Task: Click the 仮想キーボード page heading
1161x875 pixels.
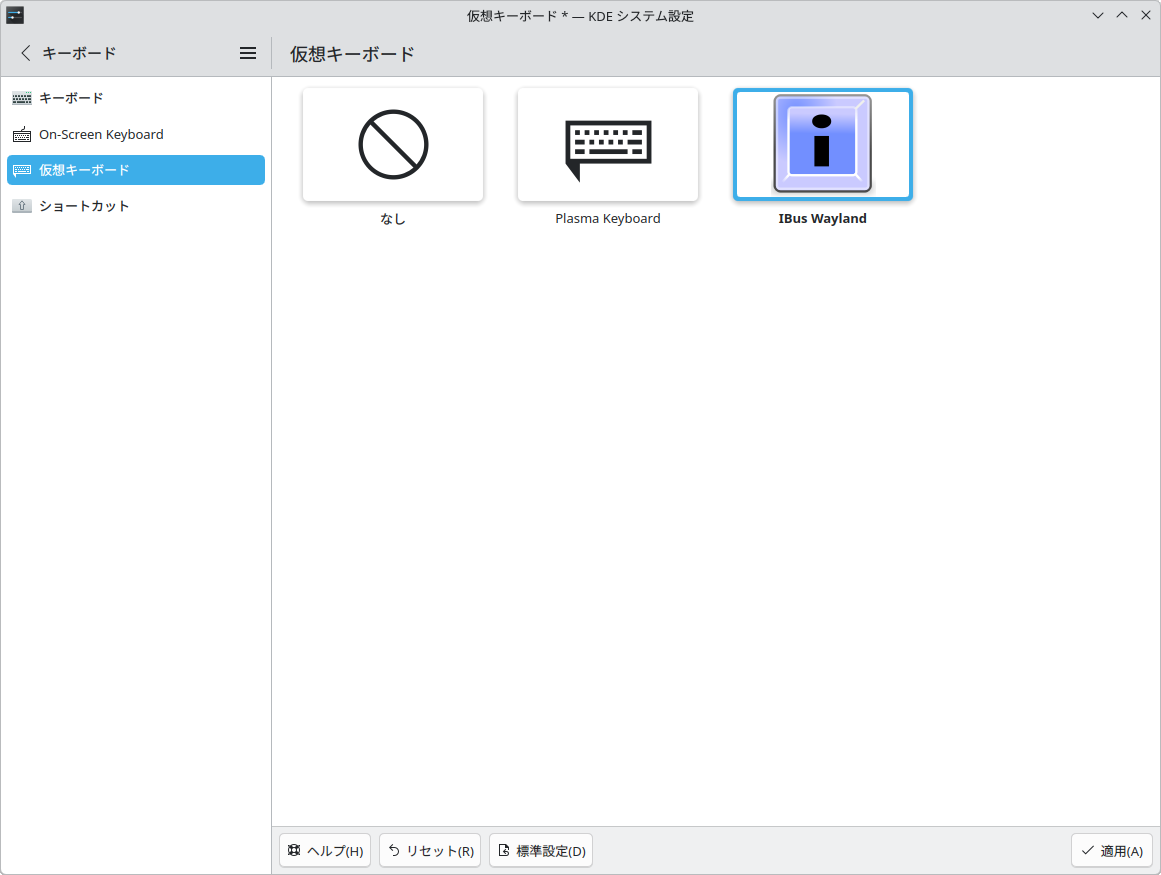Action: [x=352, y=54]
